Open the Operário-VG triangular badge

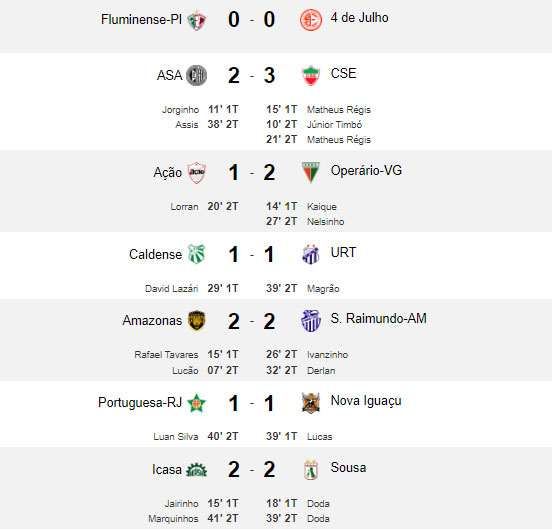pos(311,172)
